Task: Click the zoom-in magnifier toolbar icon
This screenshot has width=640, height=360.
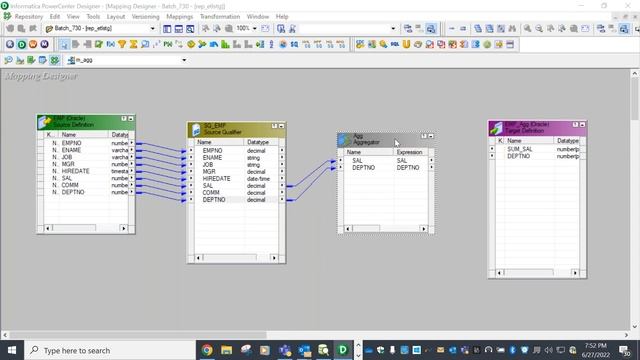Action: 527,29
